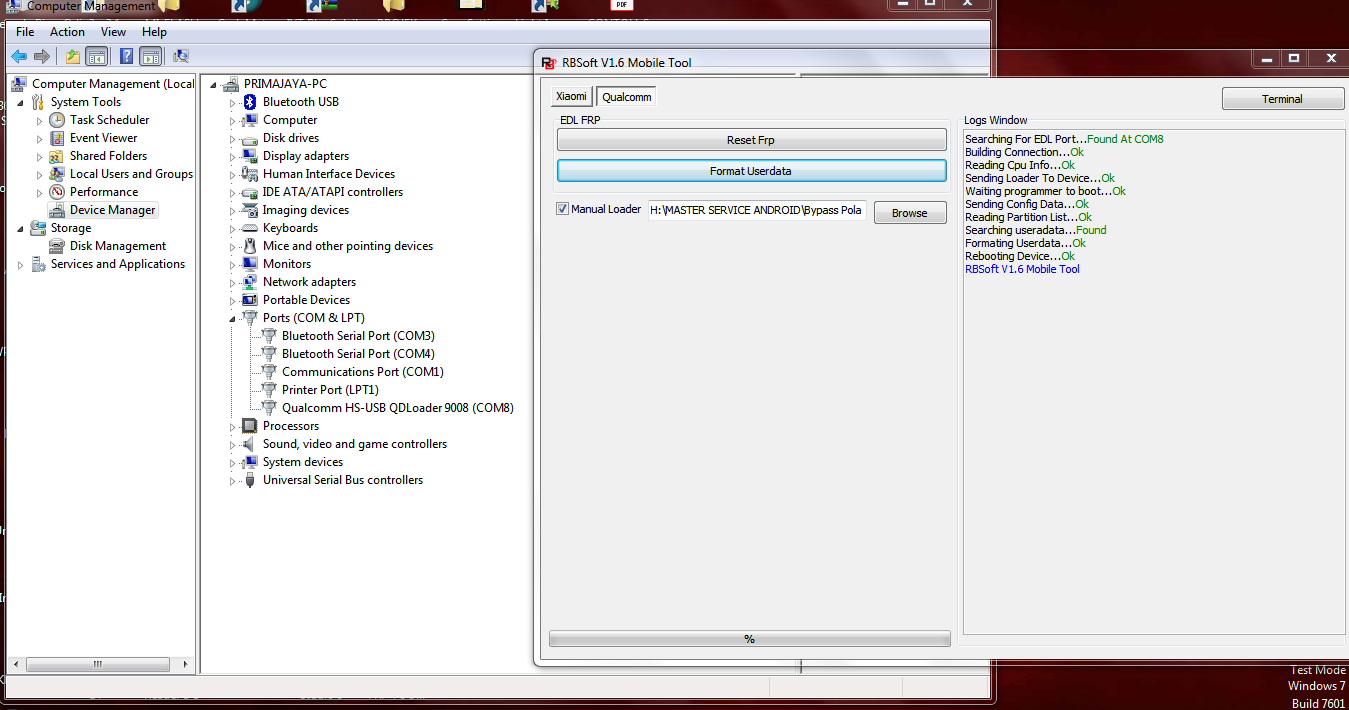Click the Sound, video and game controllers icon
1349x710 pixels.
point(250,444)
